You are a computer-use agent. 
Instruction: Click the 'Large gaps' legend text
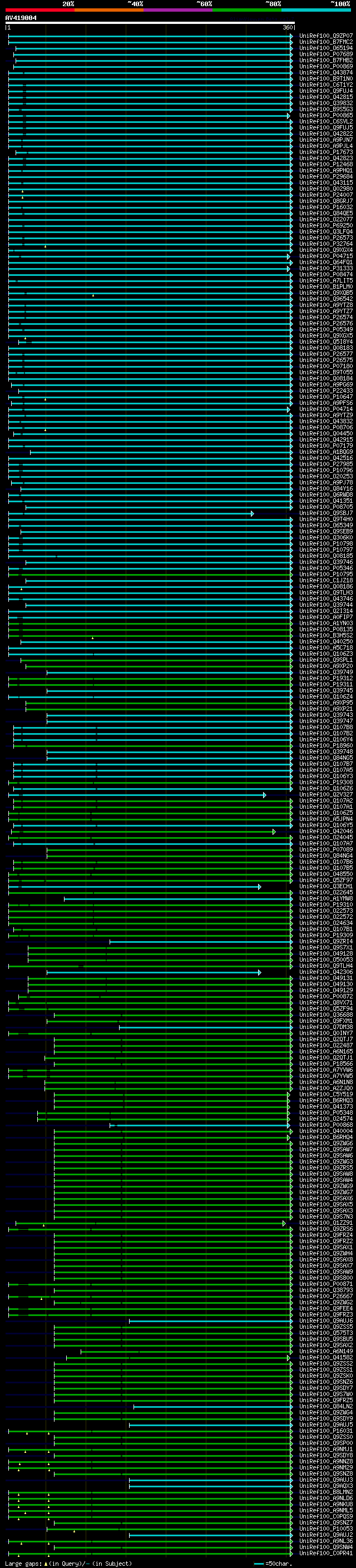pyautogui.click(x=24, y=1564)
